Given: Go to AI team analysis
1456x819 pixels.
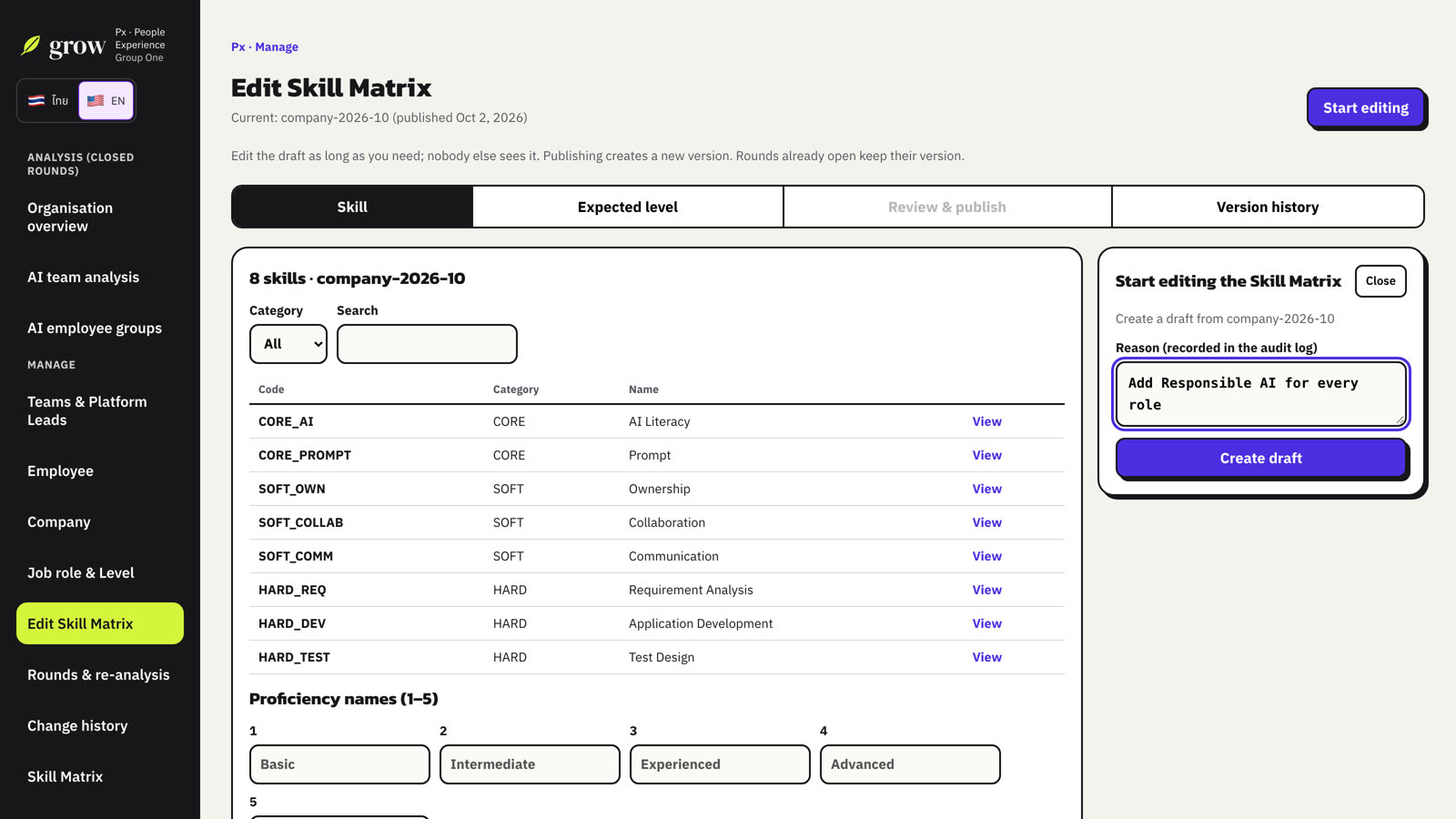Looking at the screenshot, I should coord(100,277).
